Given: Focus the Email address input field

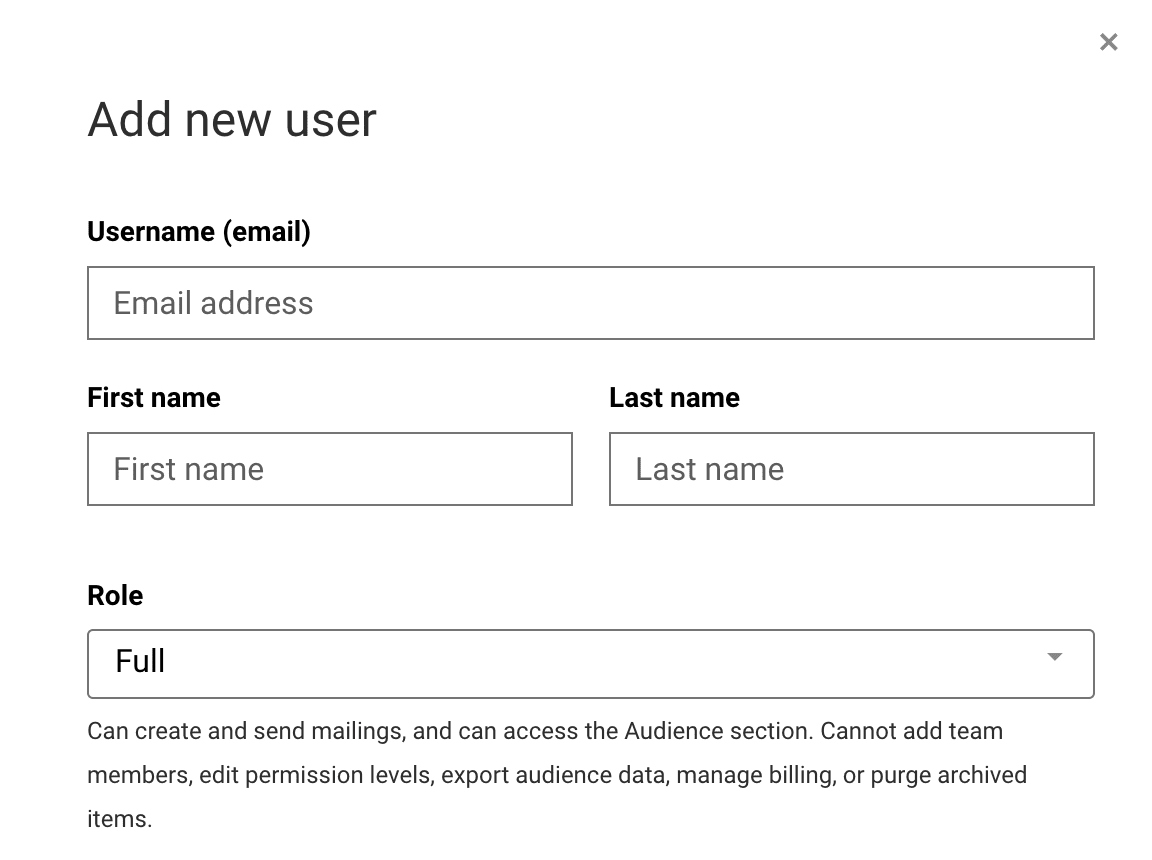Looking at the screenshot, I should 590,303.
